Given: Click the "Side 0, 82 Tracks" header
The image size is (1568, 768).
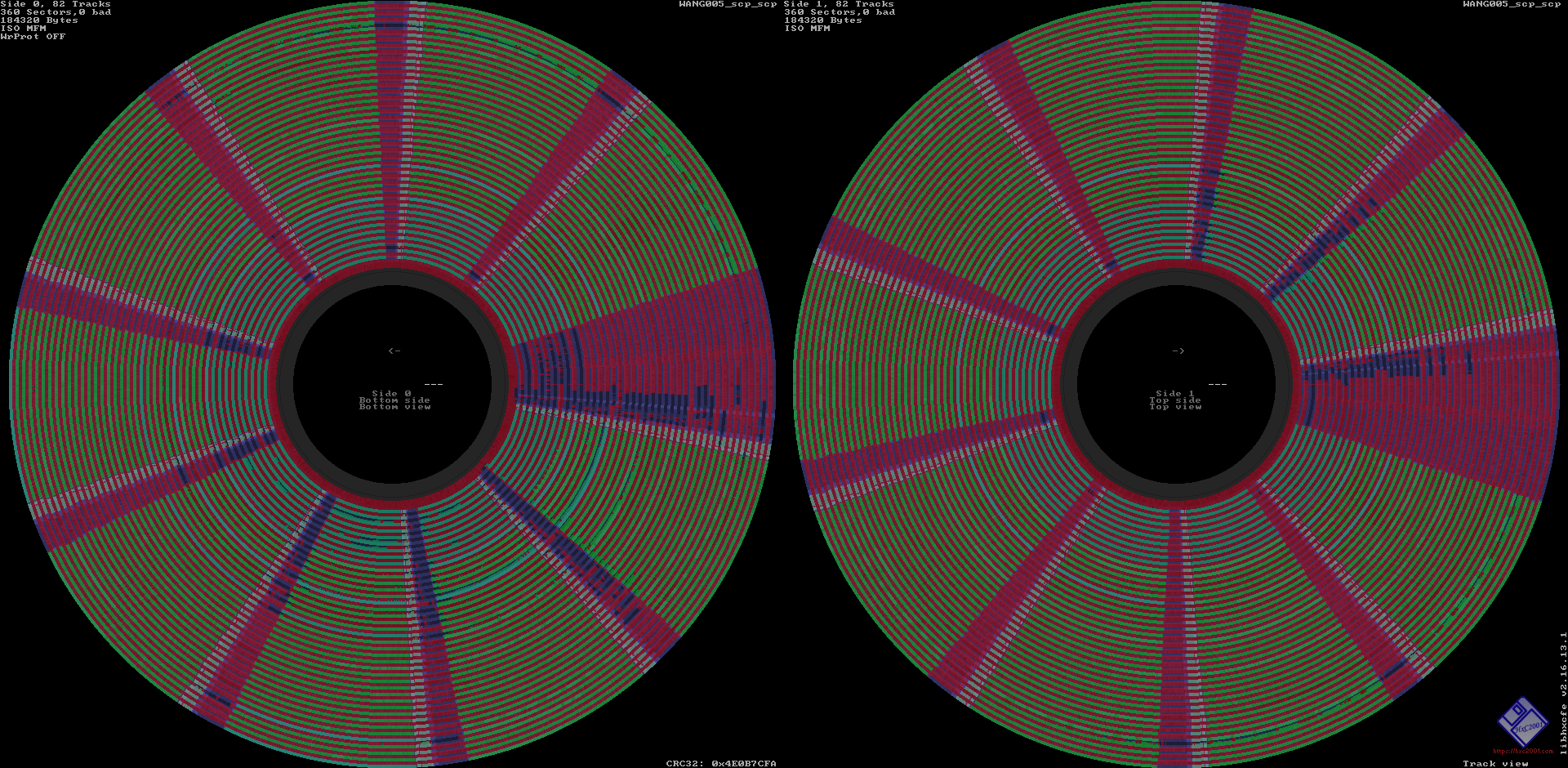Looking at the screenshot, I should (x=56, y=4).
